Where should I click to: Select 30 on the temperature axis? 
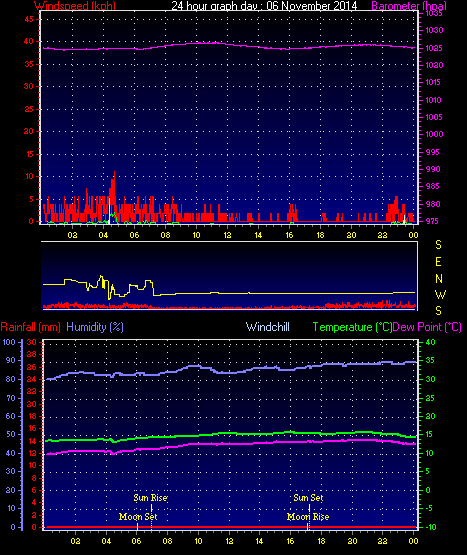click(430, 379)
